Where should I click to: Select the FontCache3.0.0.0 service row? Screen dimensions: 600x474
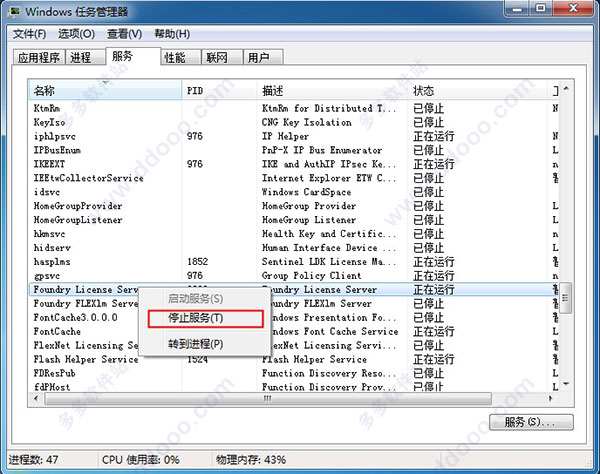[x=294, y=318]
